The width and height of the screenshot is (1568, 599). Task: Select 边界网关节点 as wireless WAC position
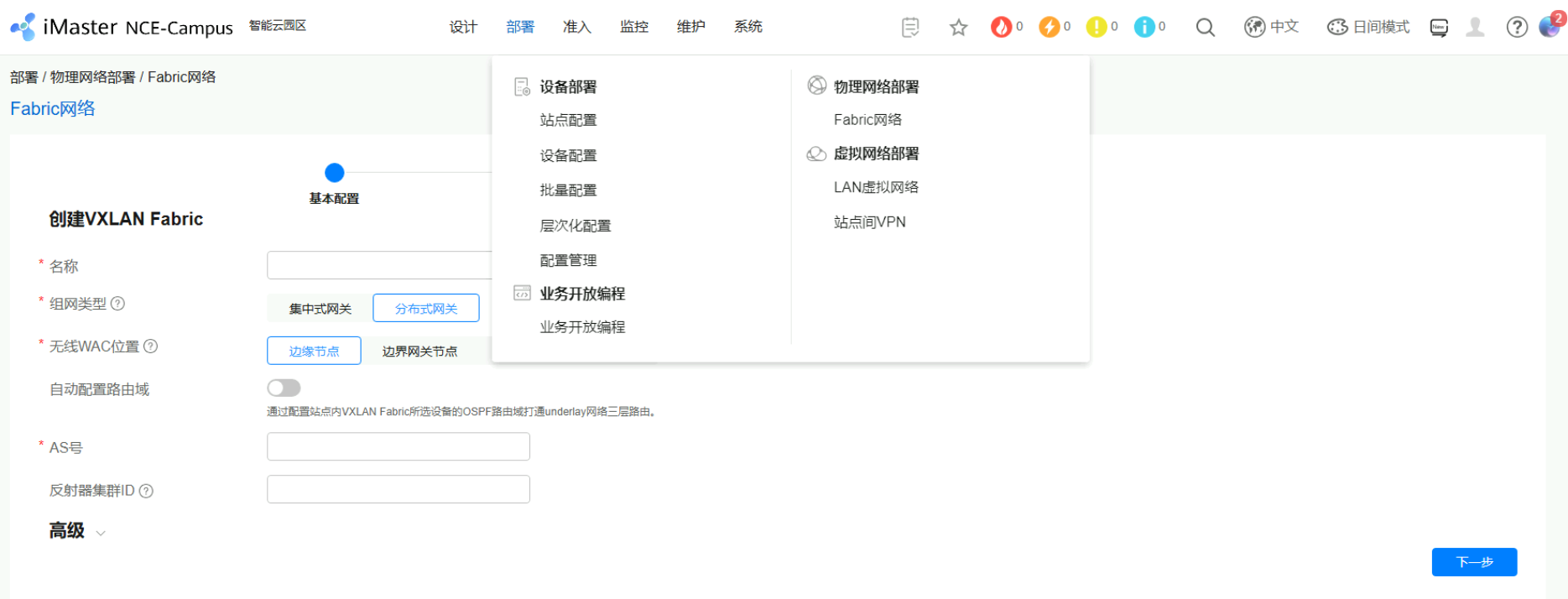[x=419, y=352]
